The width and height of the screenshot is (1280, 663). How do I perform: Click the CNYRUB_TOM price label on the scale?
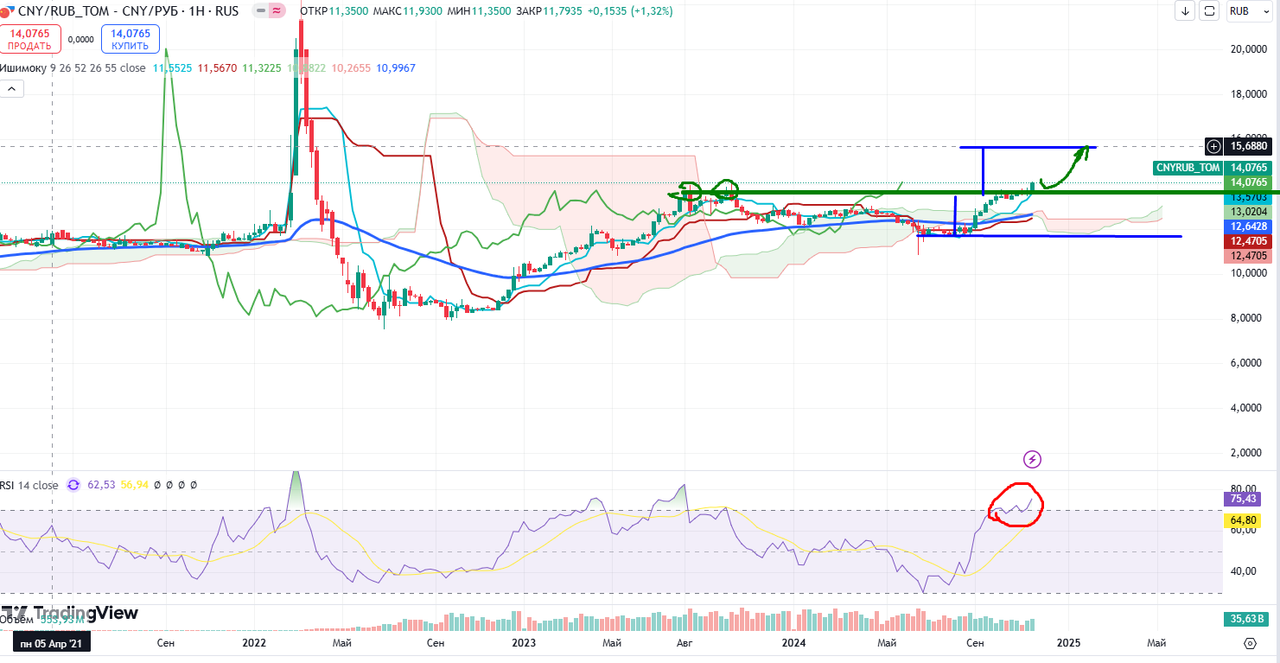coord(1187,168)
